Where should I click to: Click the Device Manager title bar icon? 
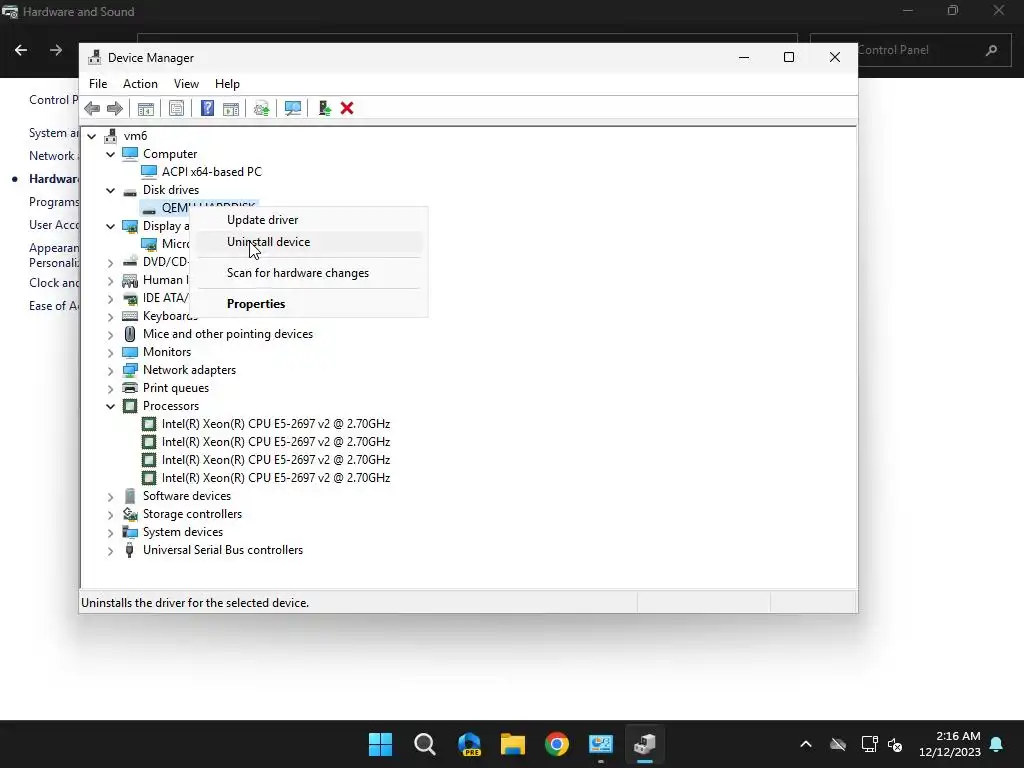(x=95, y=57)
